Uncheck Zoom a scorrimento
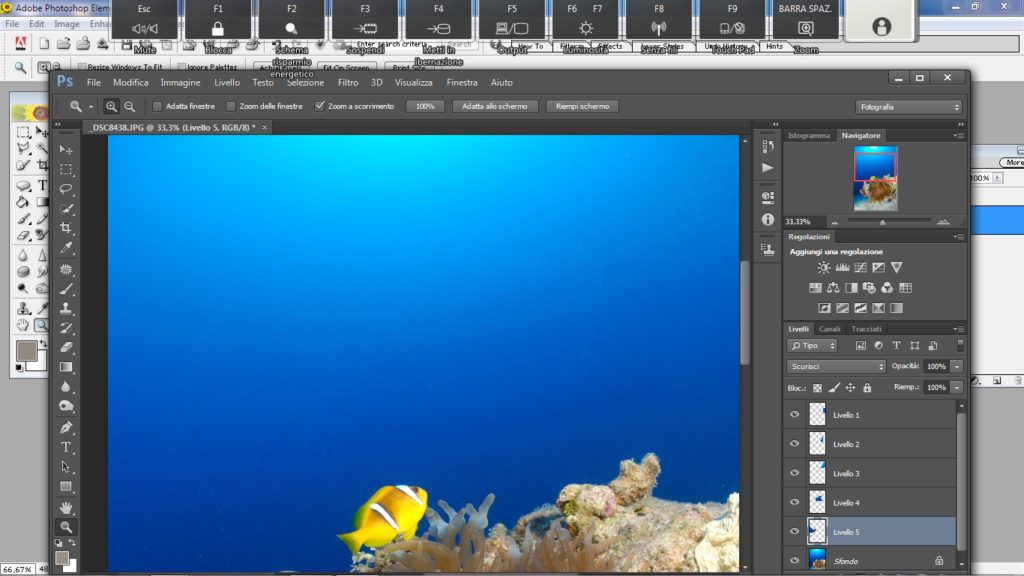 point(319,106)
